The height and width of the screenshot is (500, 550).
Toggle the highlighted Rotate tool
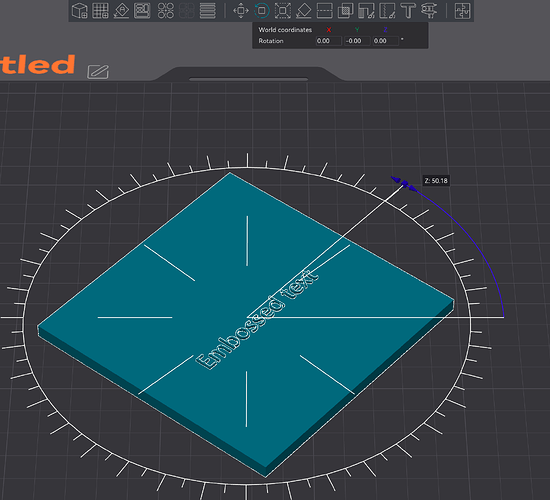[262, 11]
